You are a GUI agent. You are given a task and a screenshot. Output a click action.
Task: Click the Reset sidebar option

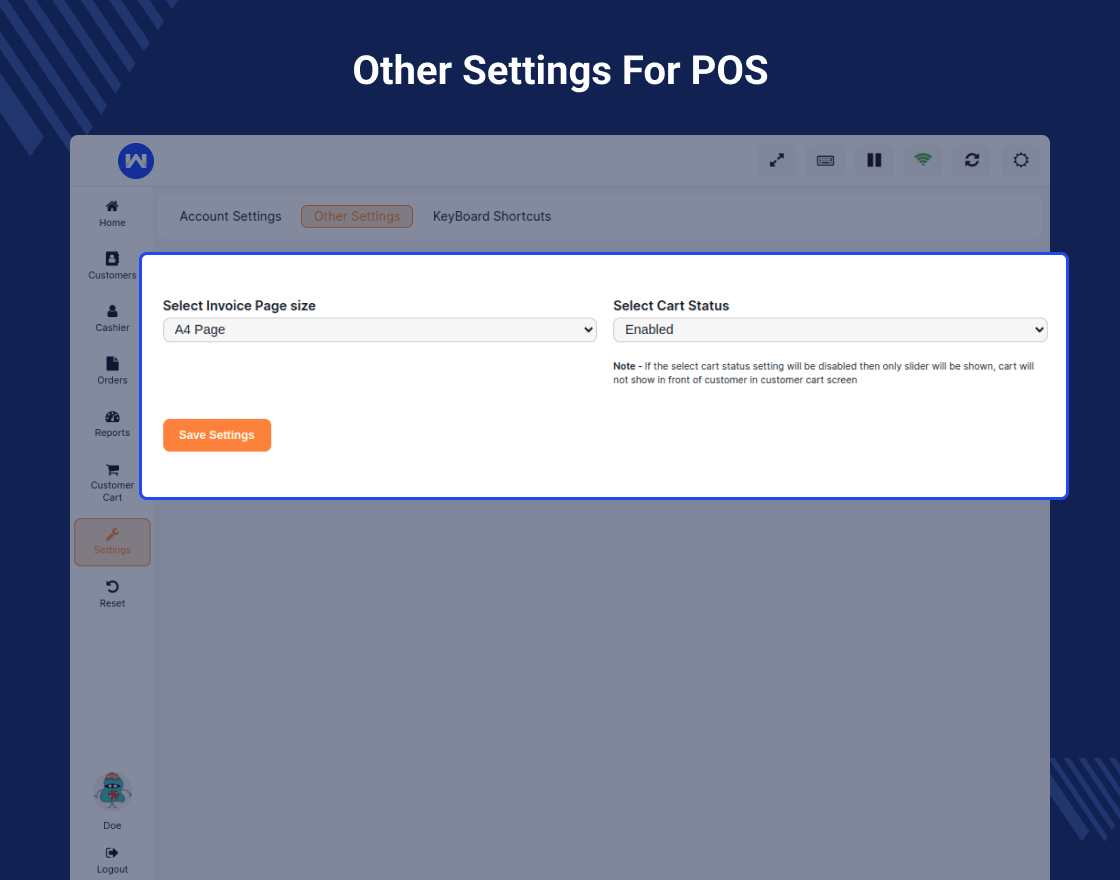(112, 594)
